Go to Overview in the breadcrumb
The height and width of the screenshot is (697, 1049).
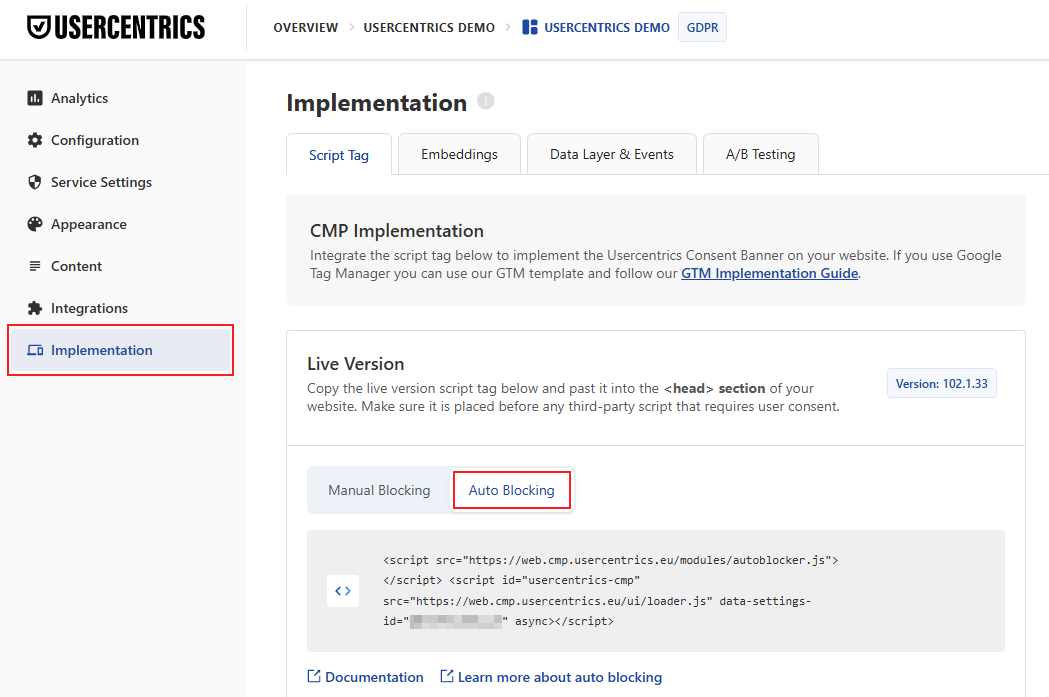click(306, 27)
